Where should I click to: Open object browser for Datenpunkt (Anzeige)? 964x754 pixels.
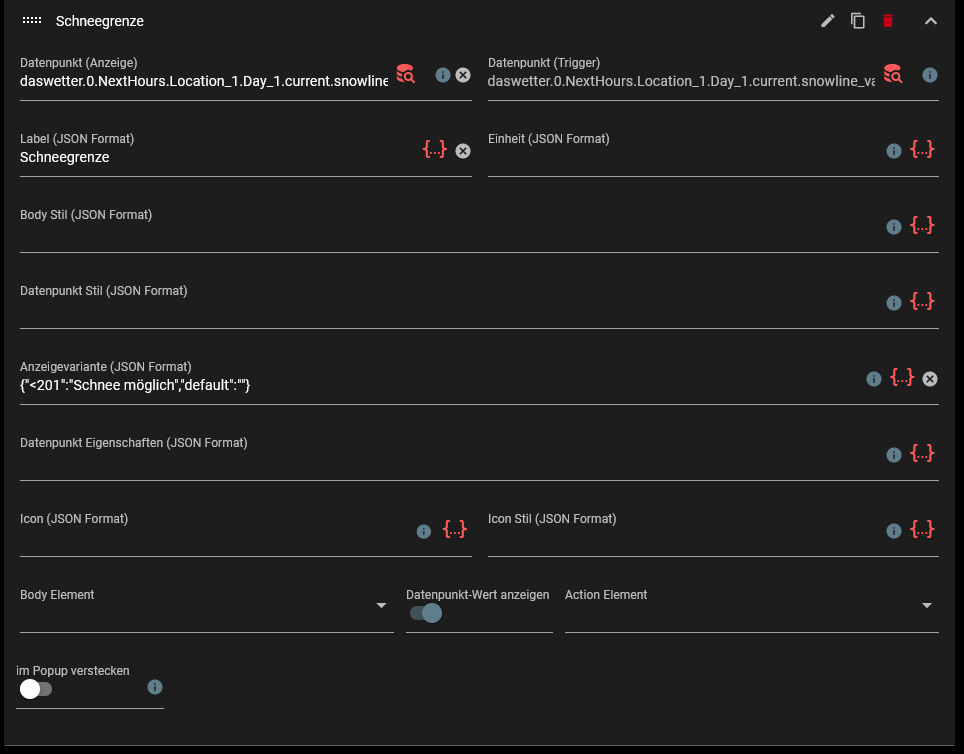pos(406,74)
